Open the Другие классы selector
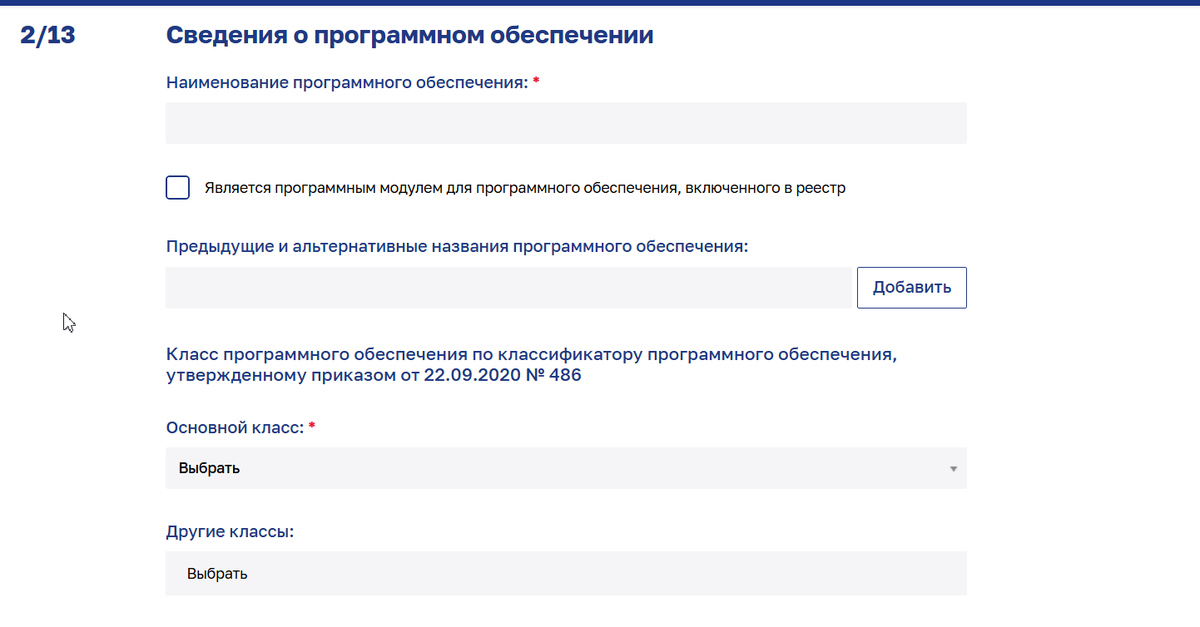 [x=566, y=574]
